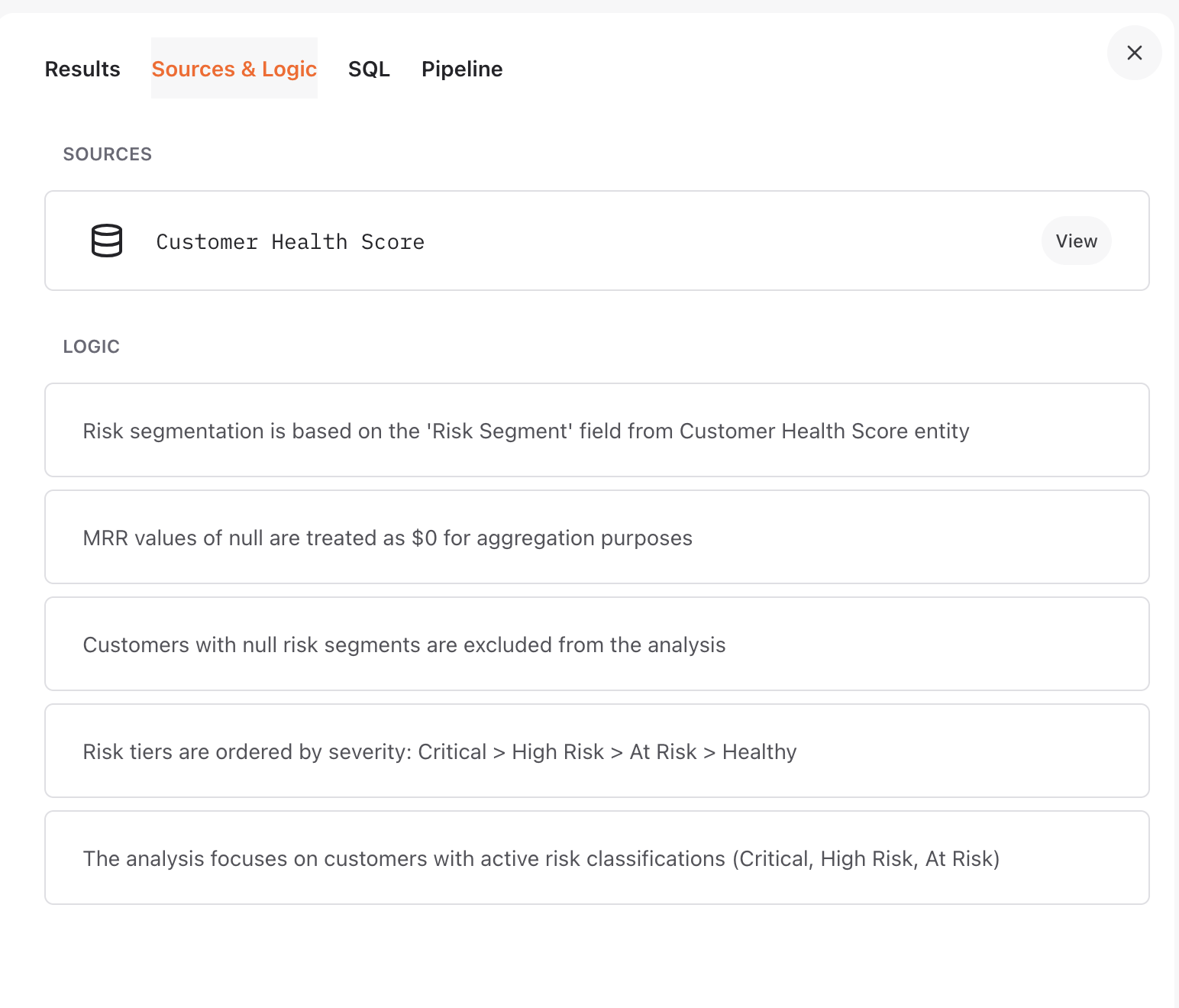Click the Customer Health Score source name

[x=290, y=241]
